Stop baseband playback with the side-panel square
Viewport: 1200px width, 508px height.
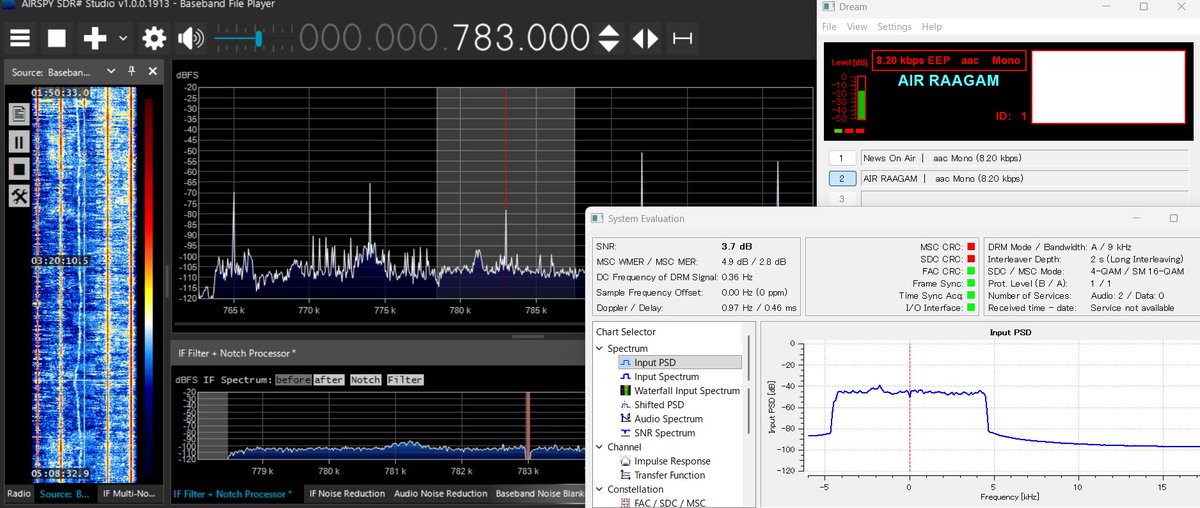(18, 169)
